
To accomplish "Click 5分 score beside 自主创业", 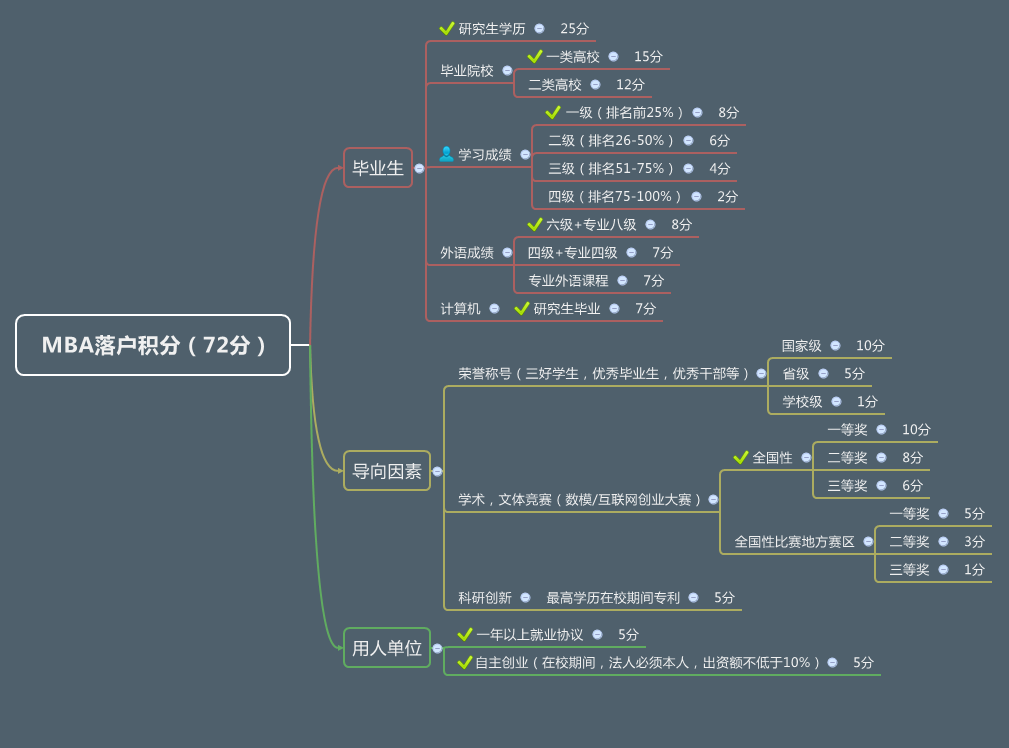I will coord(863,662).
